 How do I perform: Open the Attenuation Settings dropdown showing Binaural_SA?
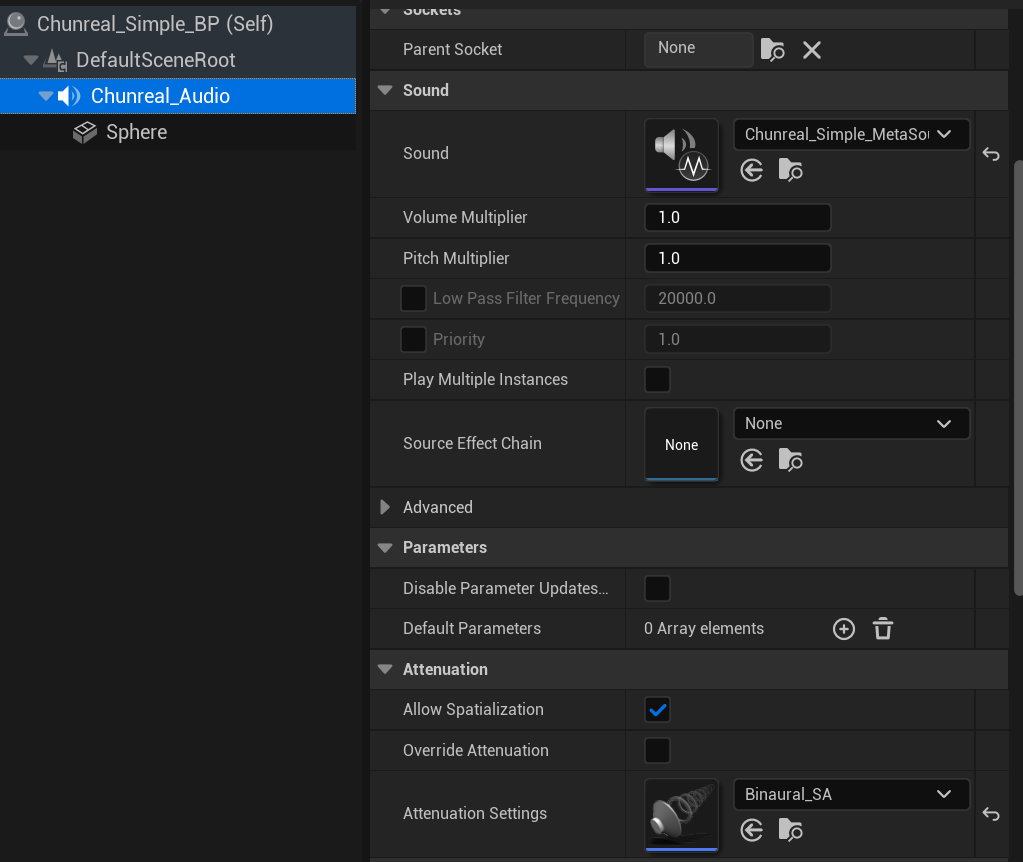point(850,794)
